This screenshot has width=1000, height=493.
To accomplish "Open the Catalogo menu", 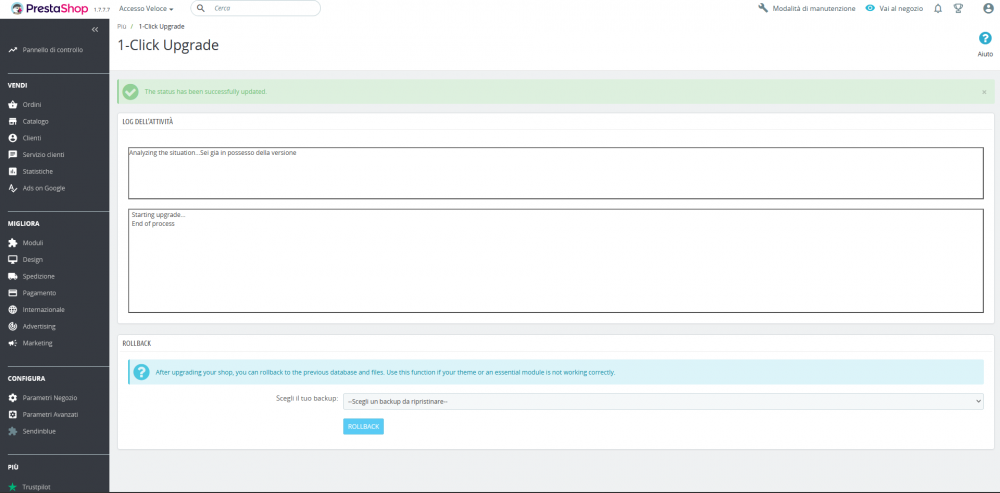I will 36,121.
